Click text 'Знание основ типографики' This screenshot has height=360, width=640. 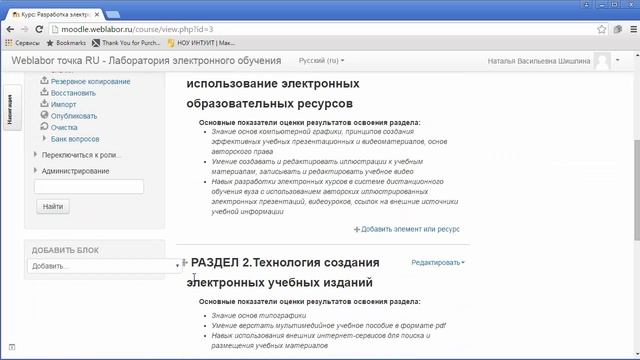pos(259,316)
